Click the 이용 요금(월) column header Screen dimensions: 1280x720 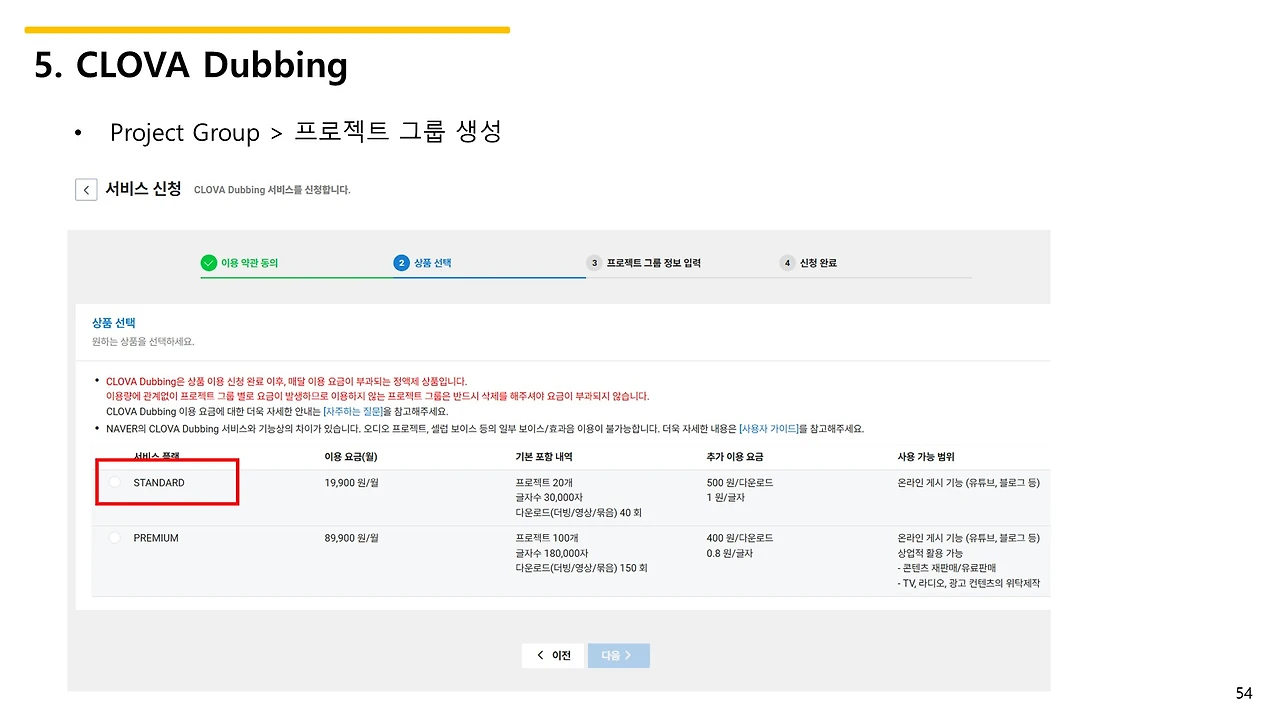pos(351,457)
